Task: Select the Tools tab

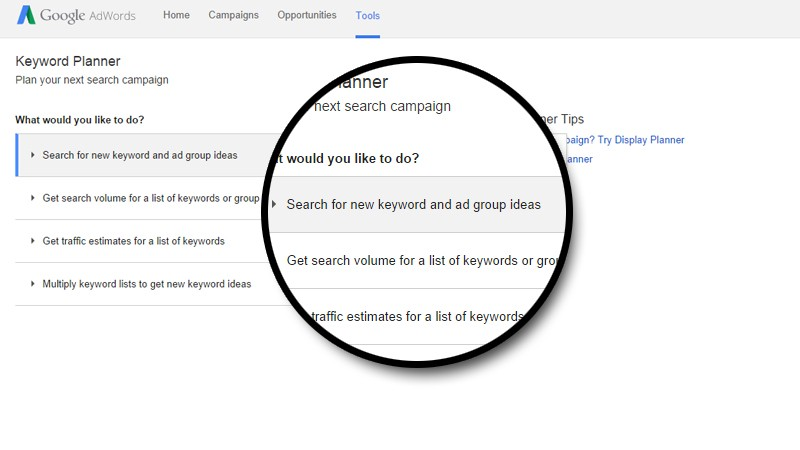Action: [368, 16]
